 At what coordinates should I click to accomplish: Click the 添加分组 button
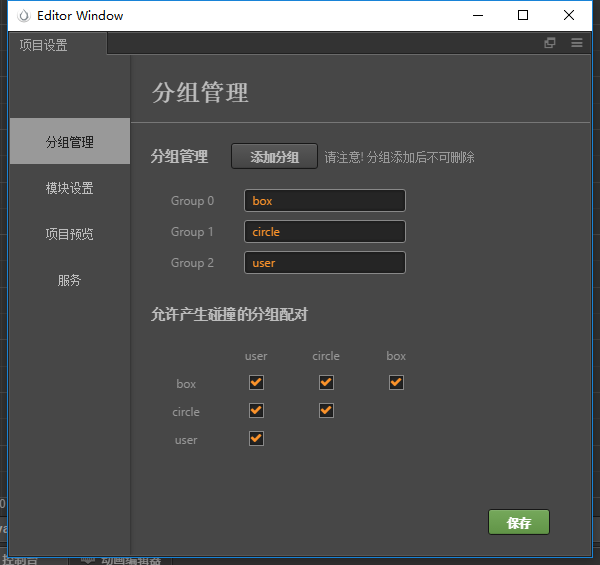274,156
